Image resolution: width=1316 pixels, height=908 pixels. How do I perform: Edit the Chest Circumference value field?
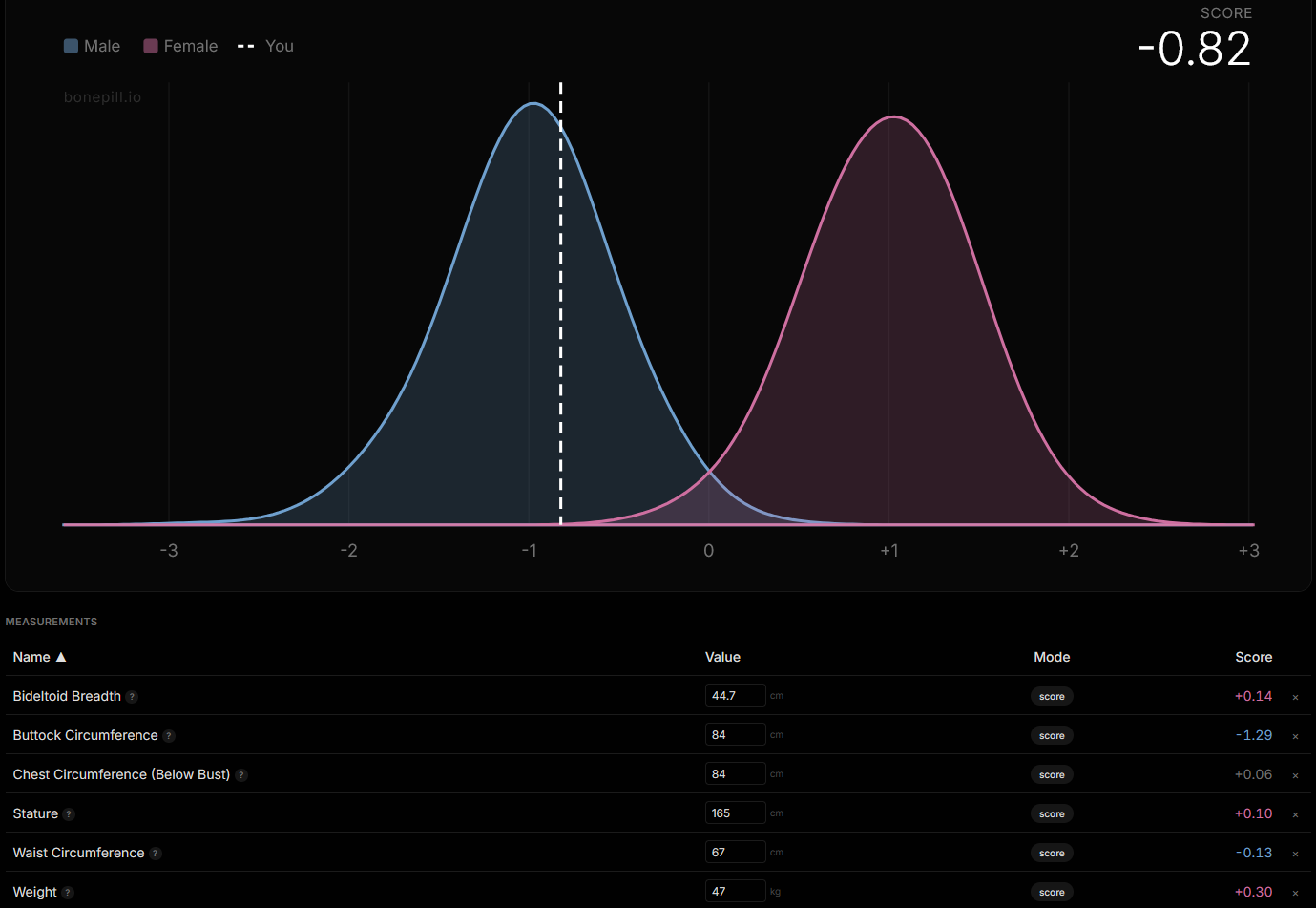pos(735,773)
